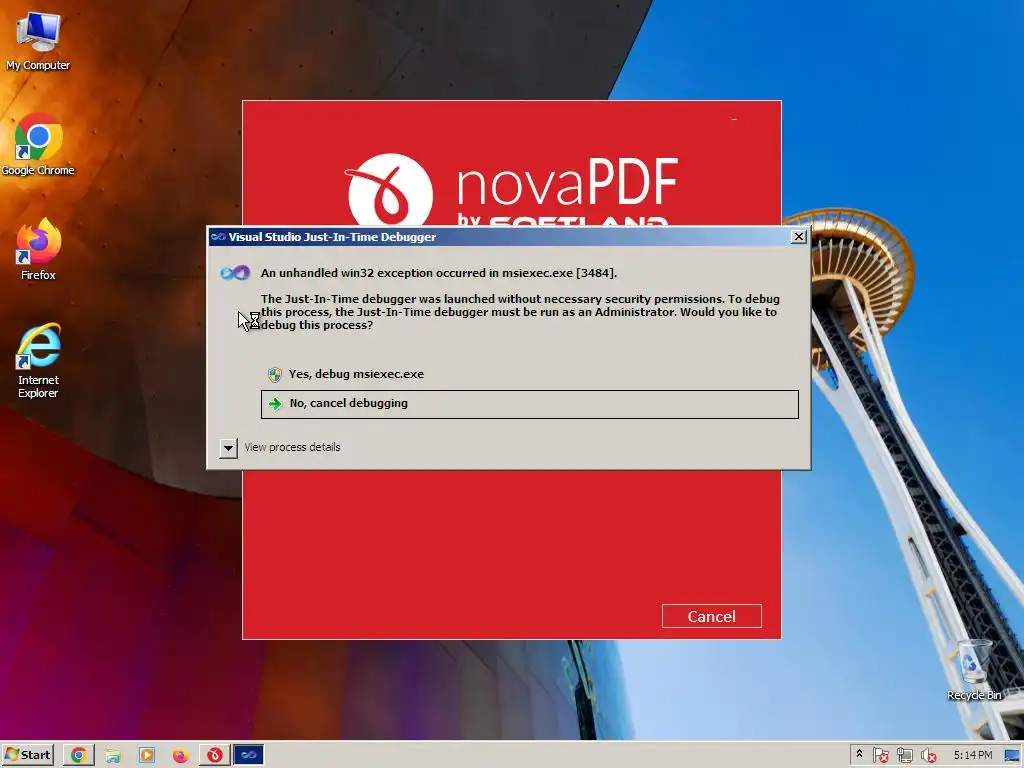This screenshot has height=768, width=1024.
Task: Open the Recycle Bin icon
Action: [x=974, y=671]
